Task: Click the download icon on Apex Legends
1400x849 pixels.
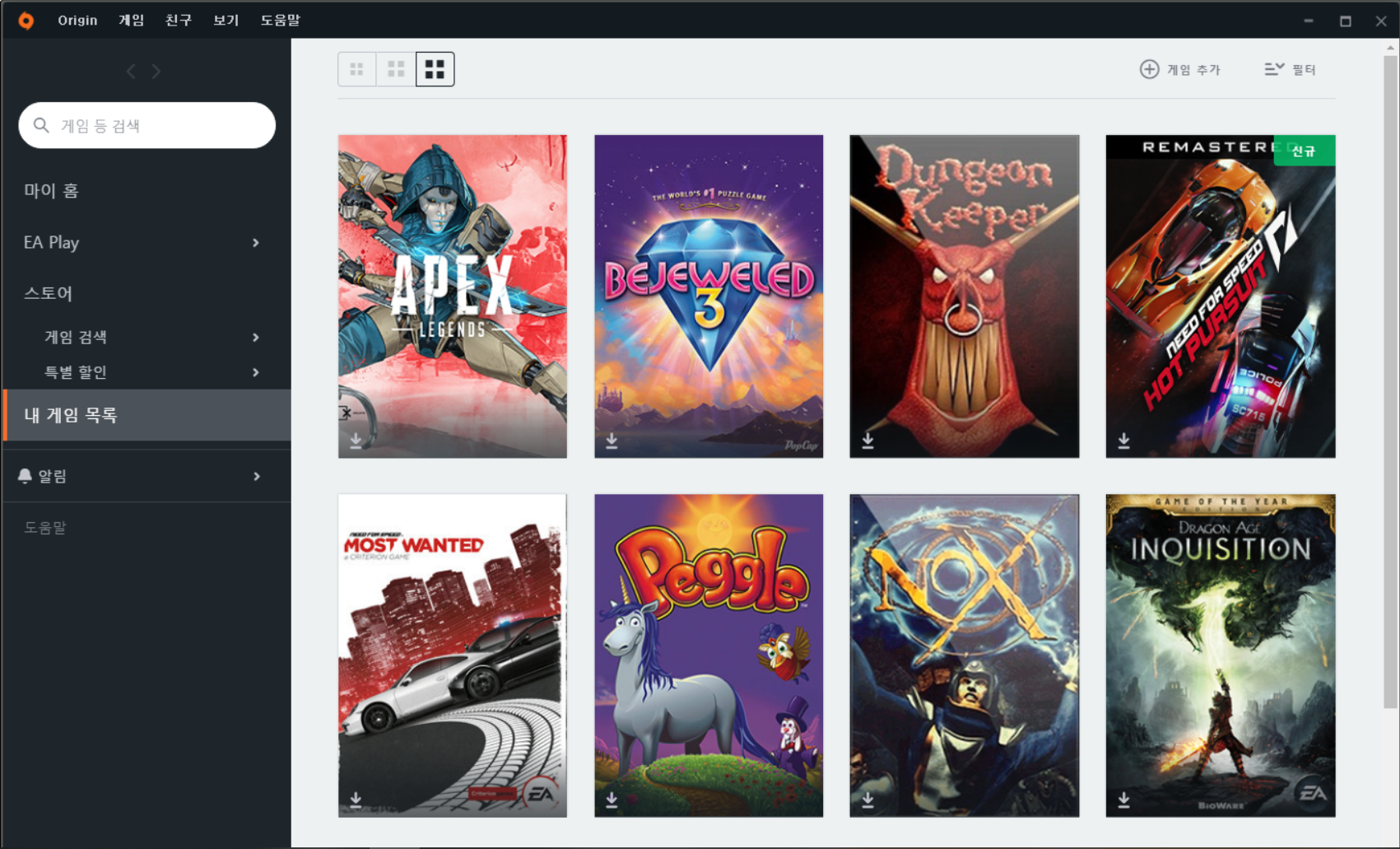Action: 356,441
